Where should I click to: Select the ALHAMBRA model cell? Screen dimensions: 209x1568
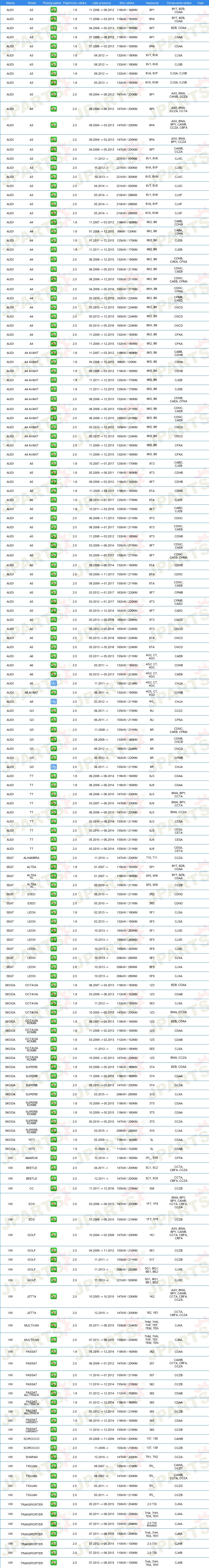coord(32,858)
